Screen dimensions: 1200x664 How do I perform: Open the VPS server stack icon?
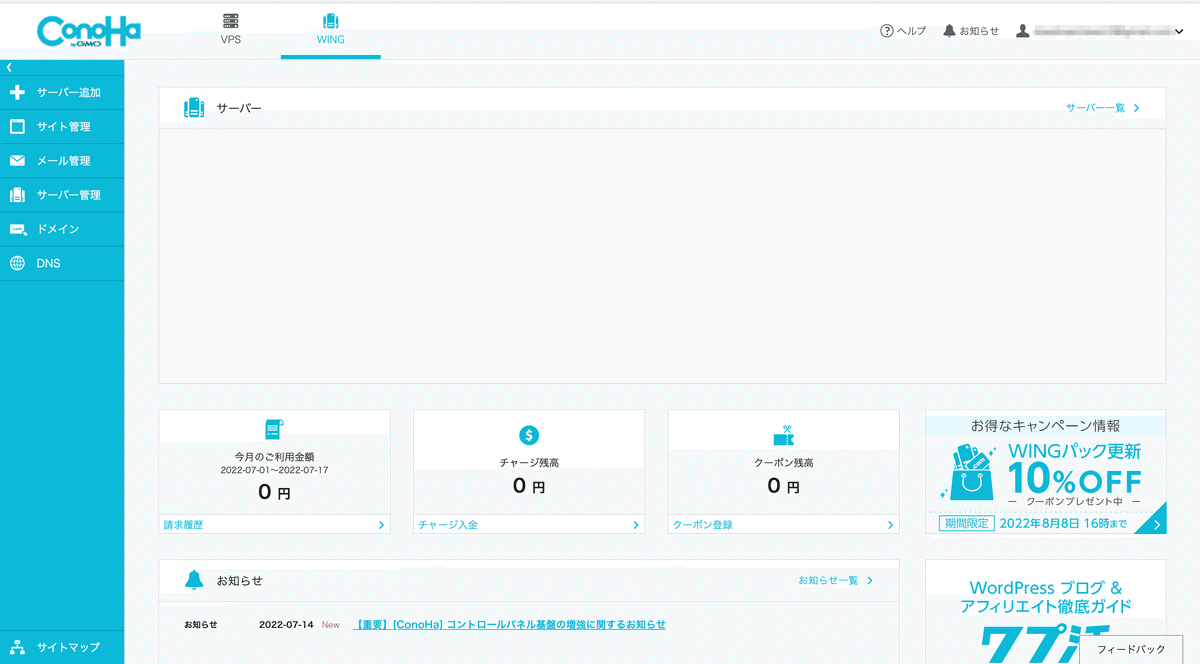[x=231, y=21]
